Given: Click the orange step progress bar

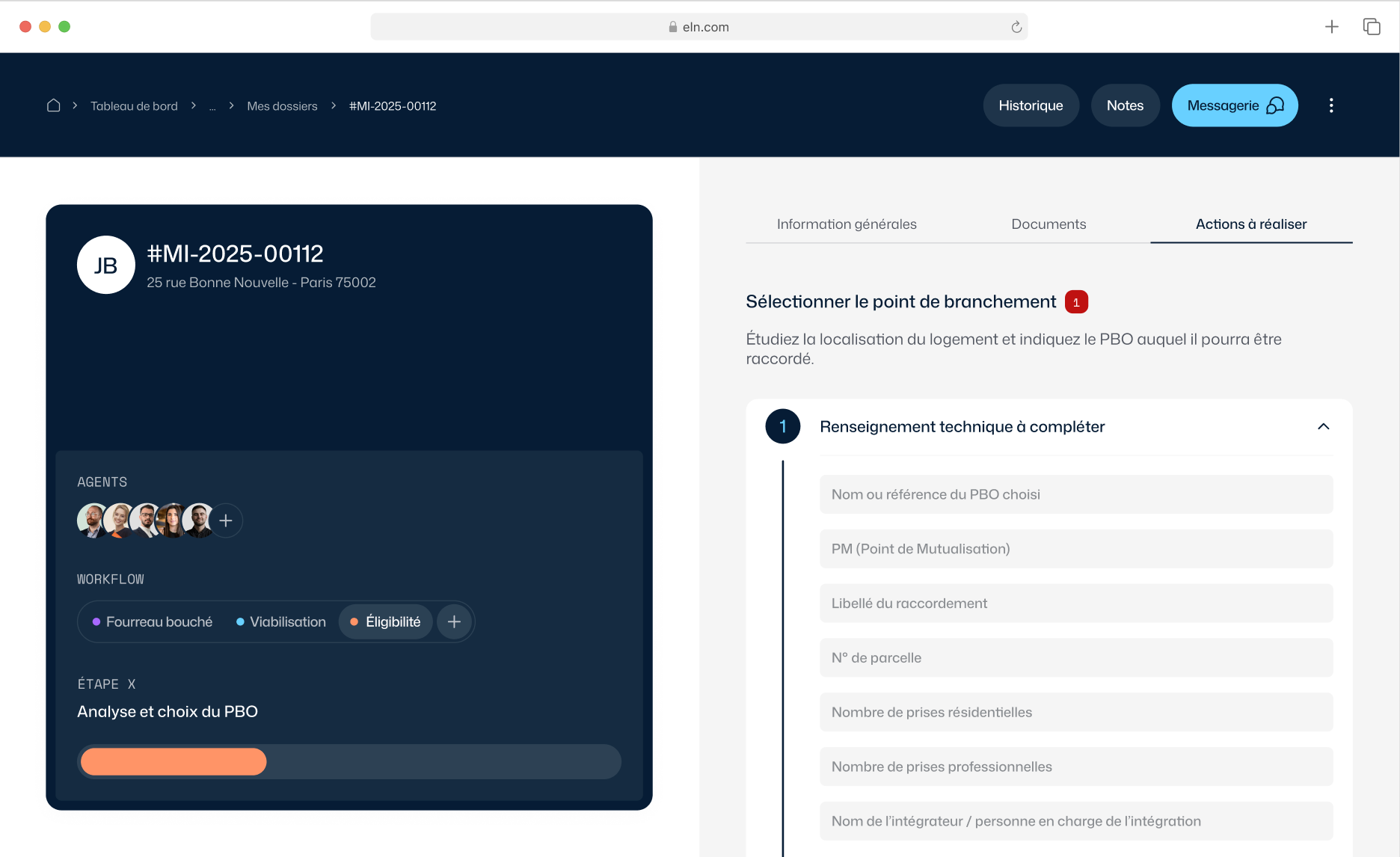Looking at the screenshot, I should tap(174, 761).
